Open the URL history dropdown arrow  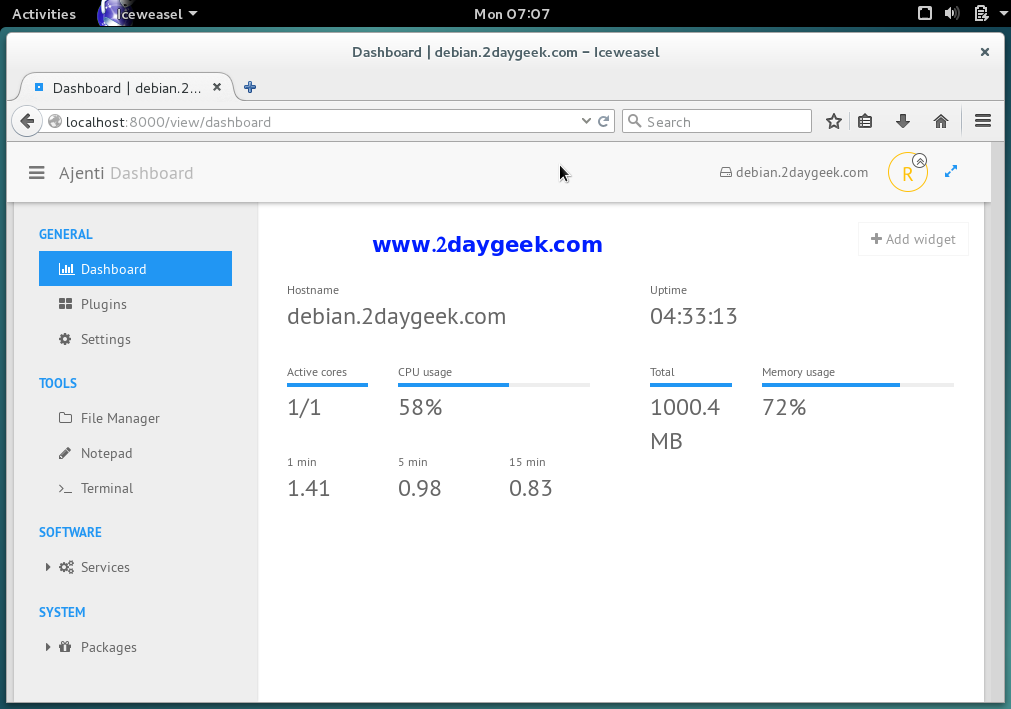click(x=586, y=121)
